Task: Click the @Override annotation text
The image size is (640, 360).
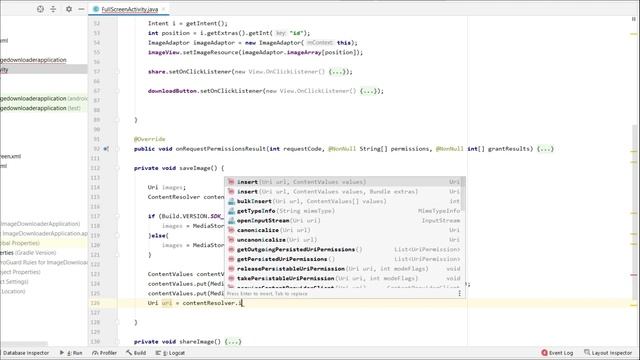Action: [149, 139]
